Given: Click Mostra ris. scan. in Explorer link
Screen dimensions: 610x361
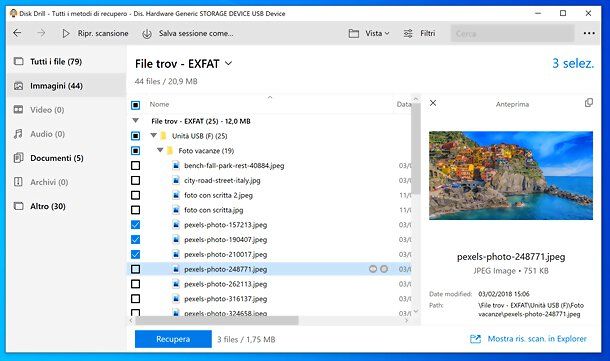Looking at the screenshot, I should (528, 339).
